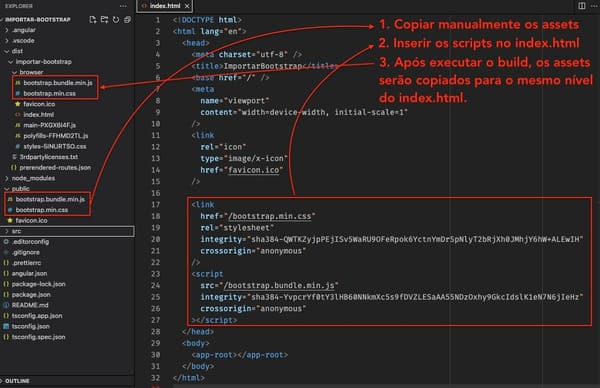
Task: Place cursor on app-root line 30
Action: [240, 355]
